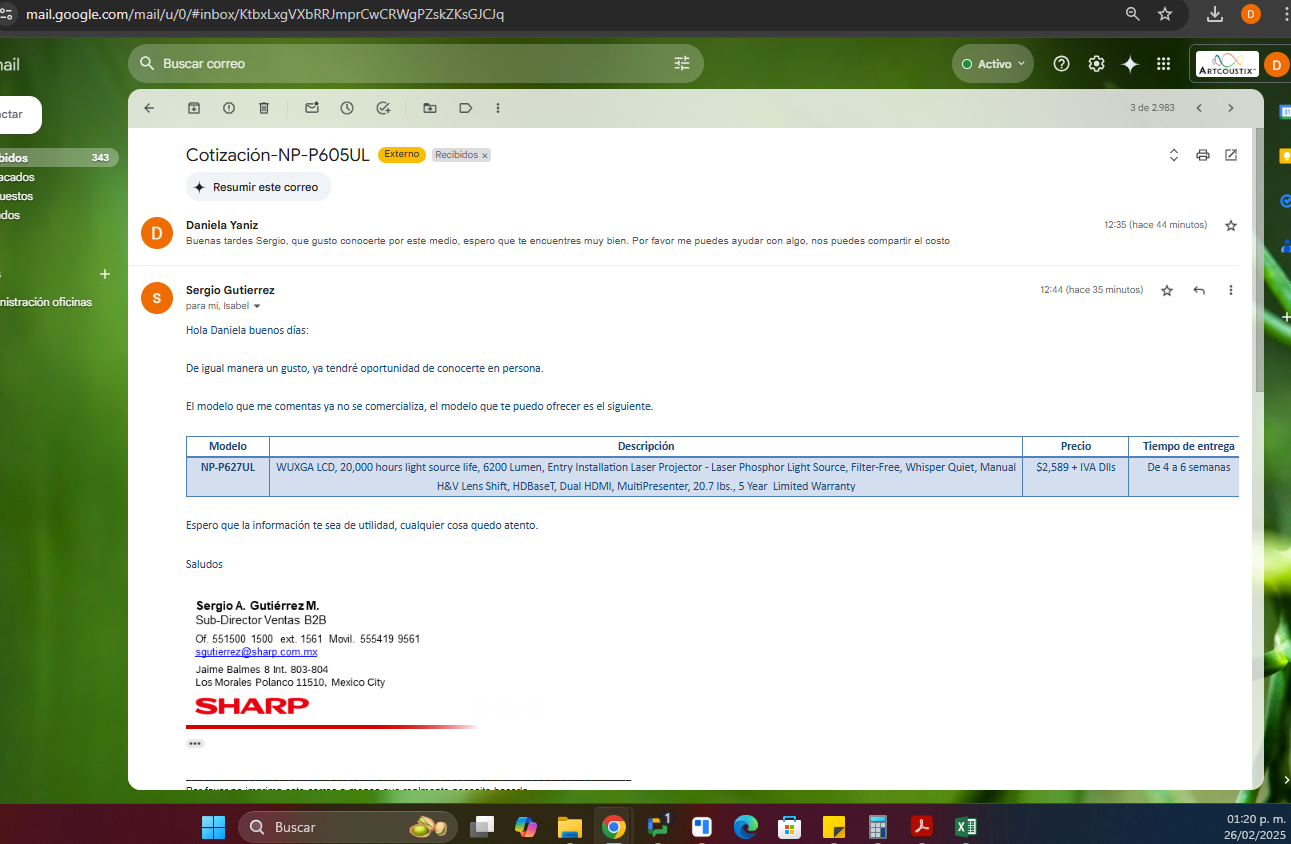Viewport: 1291px width, 844px height.
Task: Open the Tasks side panel icon
Action: [x=1284, y=201]
